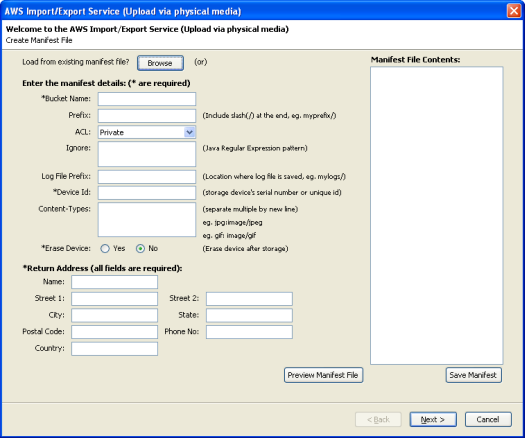The width and height of the screenshot is (525, 438).
Task: Click the 'Erase device after storage' hint
Action: [245, 249]
